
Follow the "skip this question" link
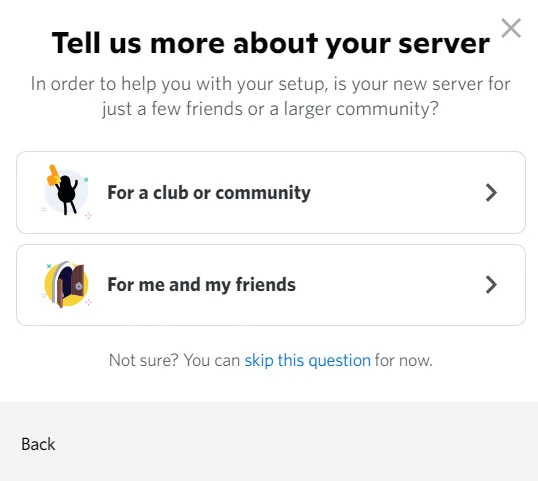[307, 361]
